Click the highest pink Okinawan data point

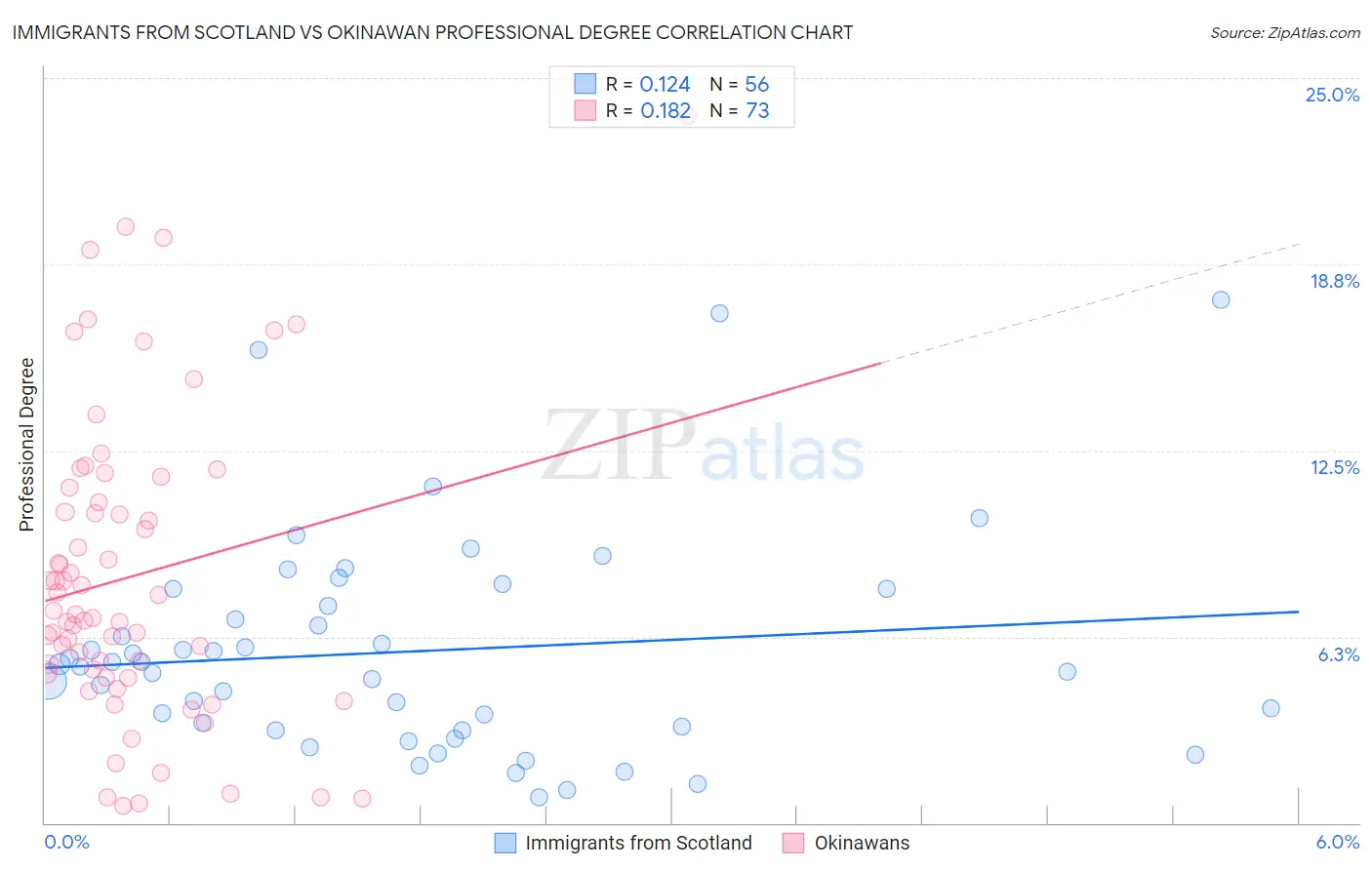click(125, 226)
